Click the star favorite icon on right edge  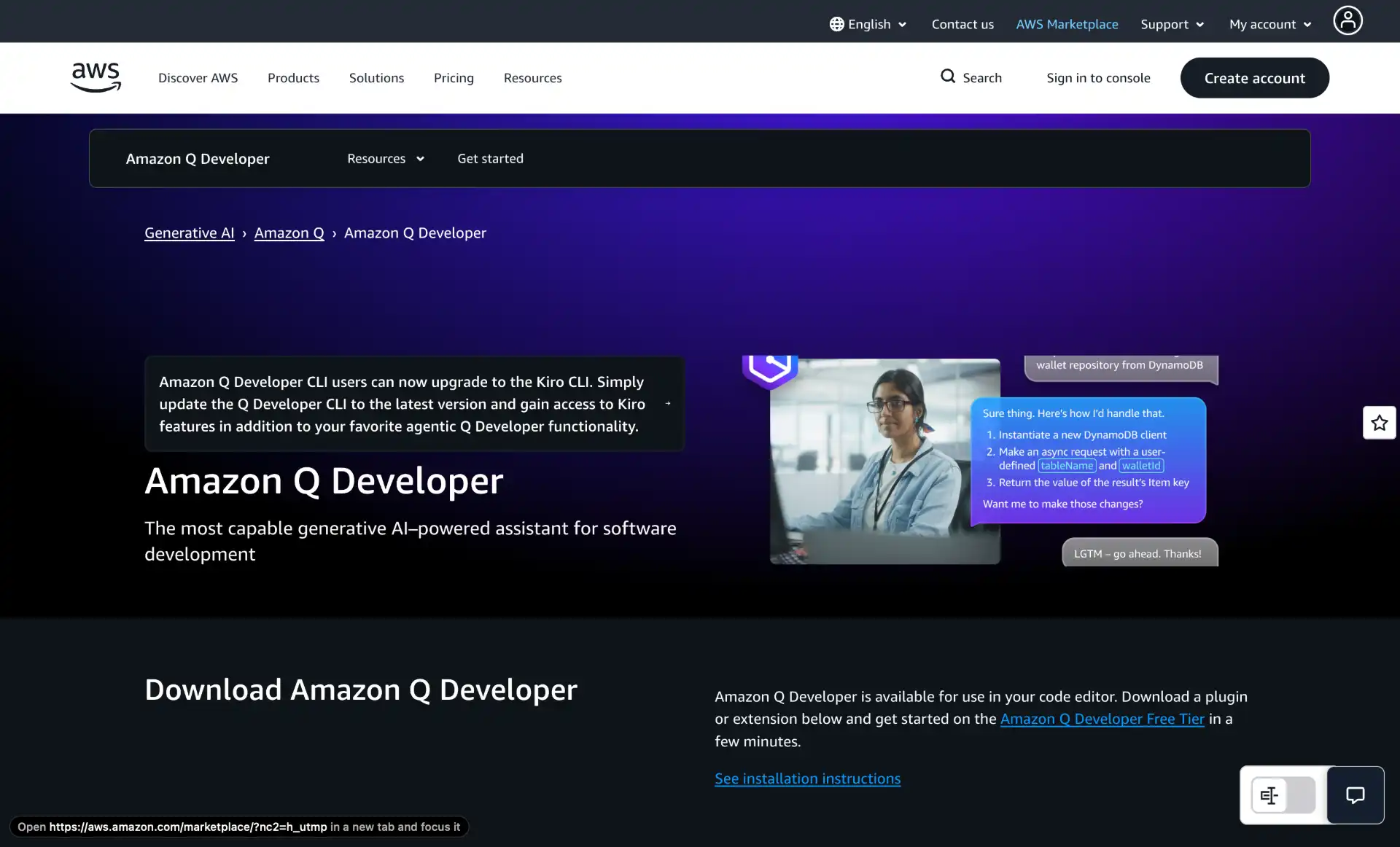(x=1378, y=422)
